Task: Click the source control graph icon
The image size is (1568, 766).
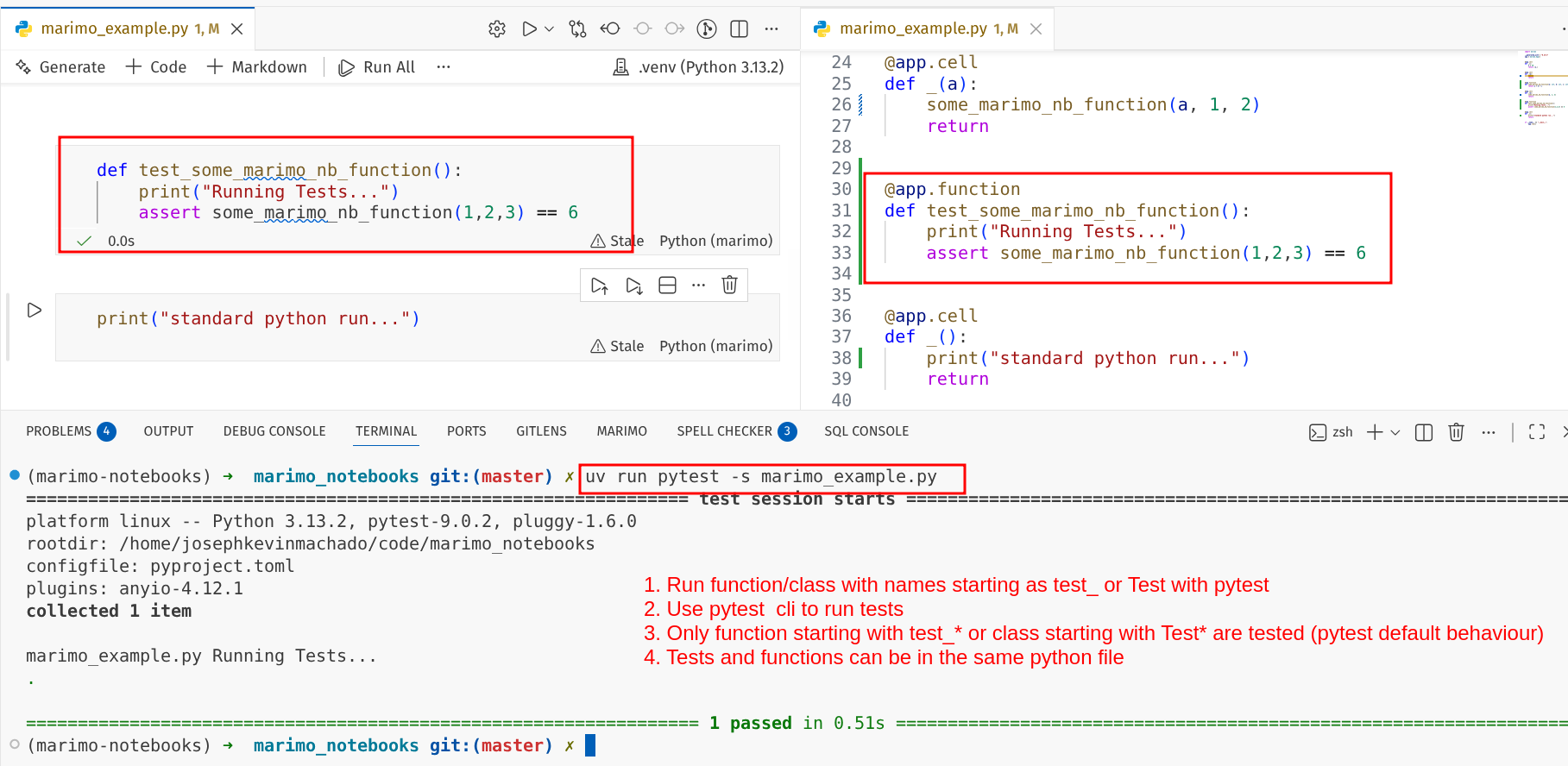Action: pos(707,28)
